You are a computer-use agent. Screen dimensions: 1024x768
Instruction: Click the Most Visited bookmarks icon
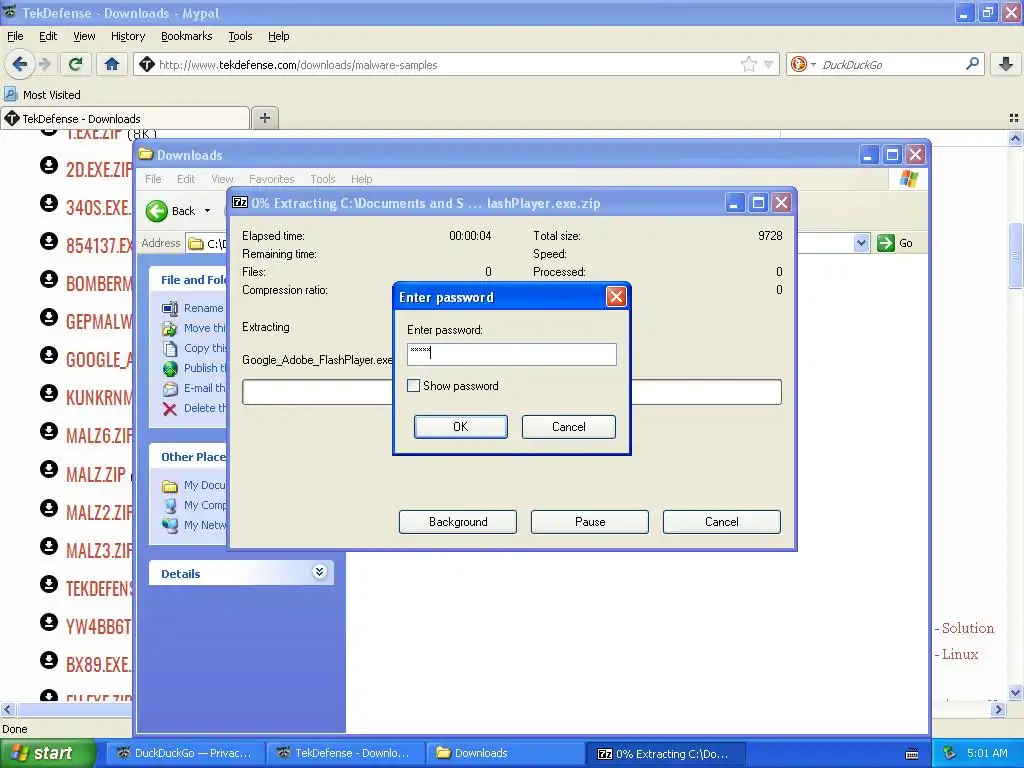click(10, 95)
